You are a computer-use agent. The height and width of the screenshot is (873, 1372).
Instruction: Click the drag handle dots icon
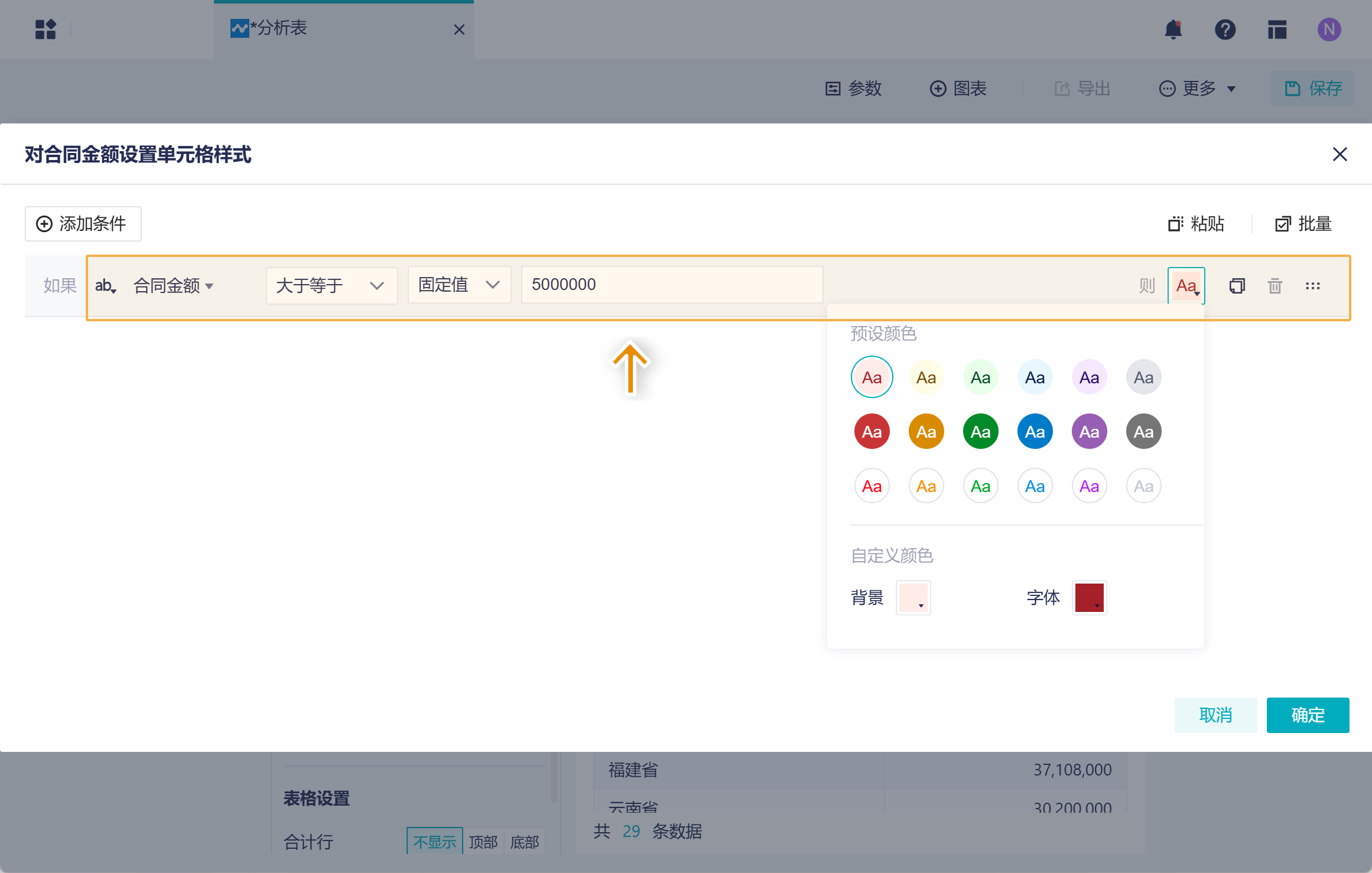[1312, 286]
